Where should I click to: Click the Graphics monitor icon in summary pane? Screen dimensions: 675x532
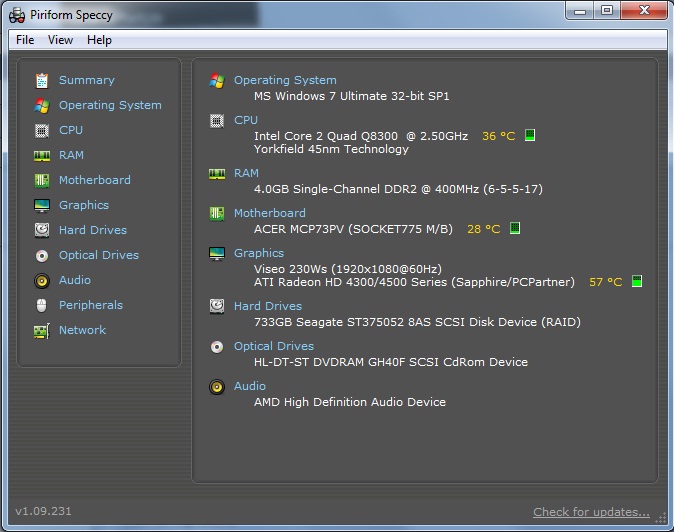pos(217,254)
